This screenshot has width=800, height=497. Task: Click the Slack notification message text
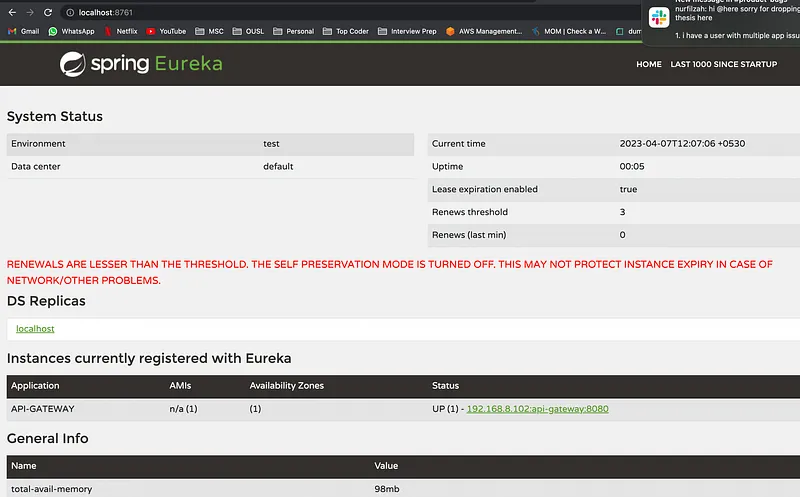point(737,18)
